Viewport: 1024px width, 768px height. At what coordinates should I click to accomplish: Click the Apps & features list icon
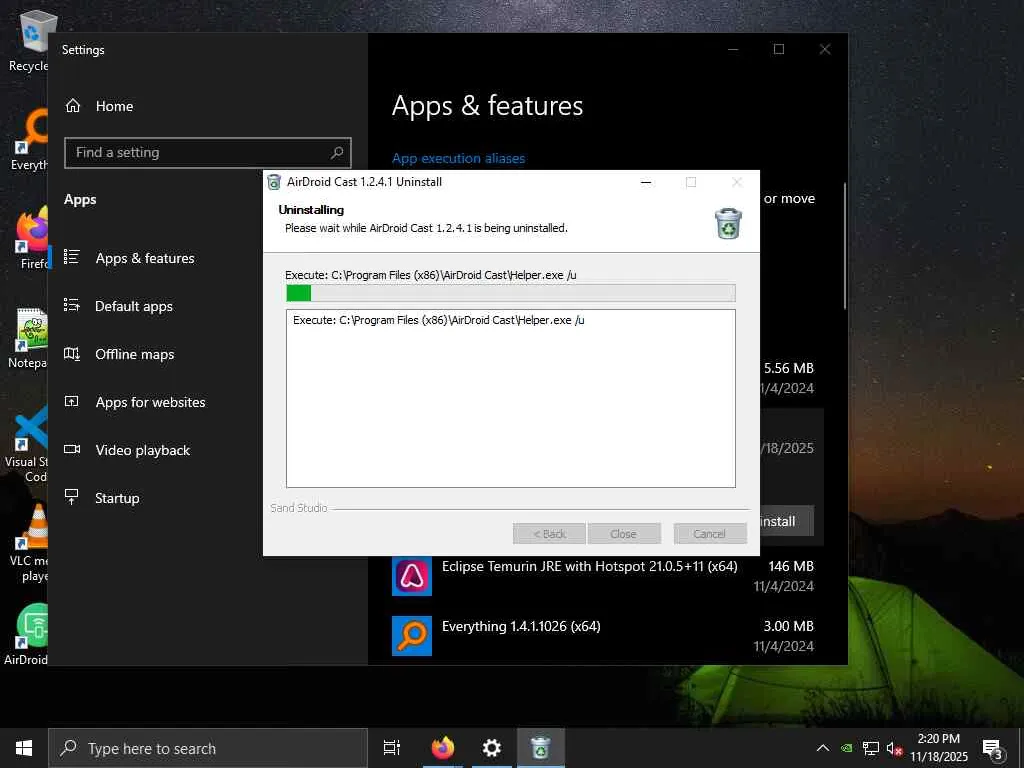click(72, 257)
